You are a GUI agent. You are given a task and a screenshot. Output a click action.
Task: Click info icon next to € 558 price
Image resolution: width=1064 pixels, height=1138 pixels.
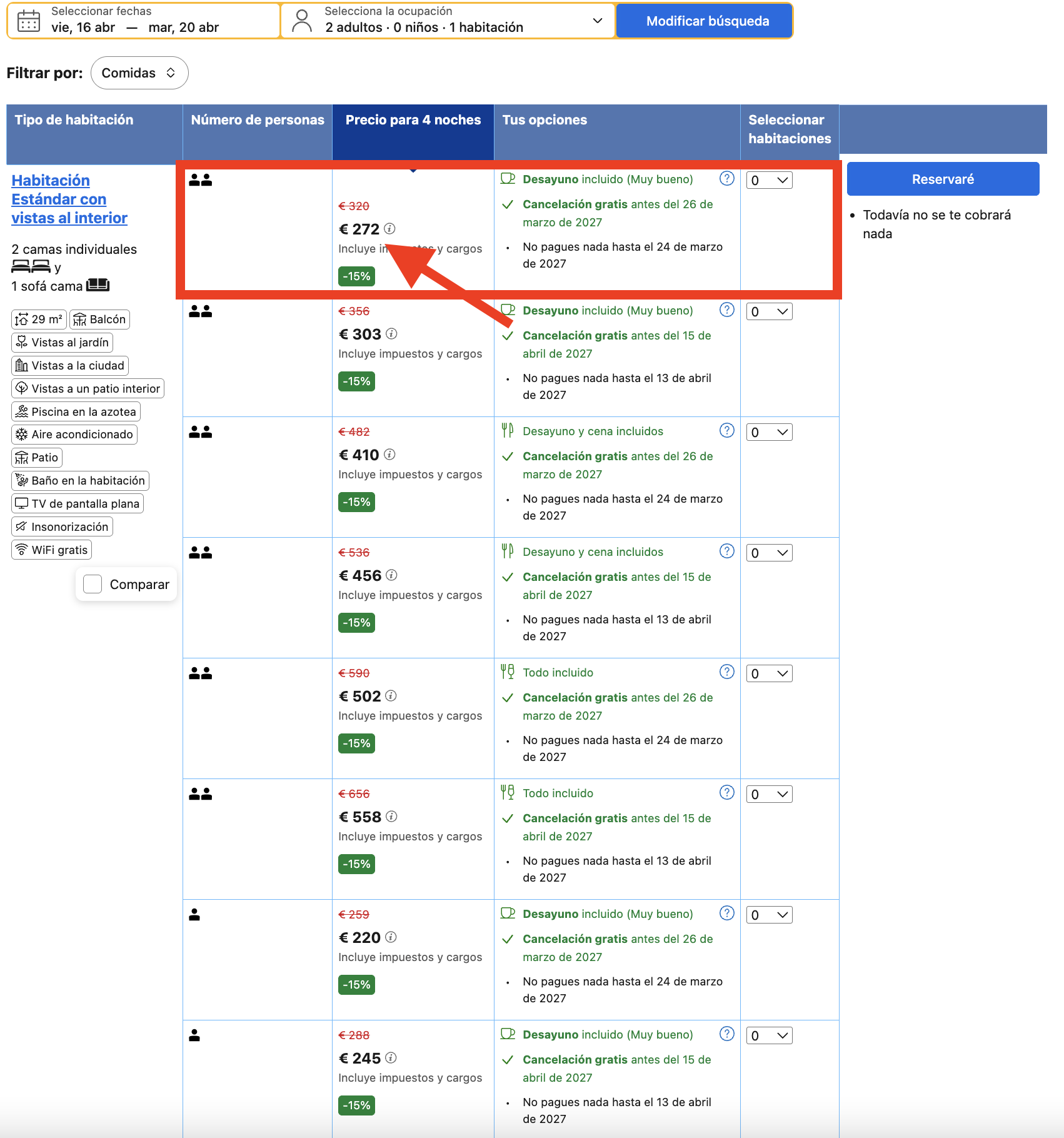click(x=391, y=817)
